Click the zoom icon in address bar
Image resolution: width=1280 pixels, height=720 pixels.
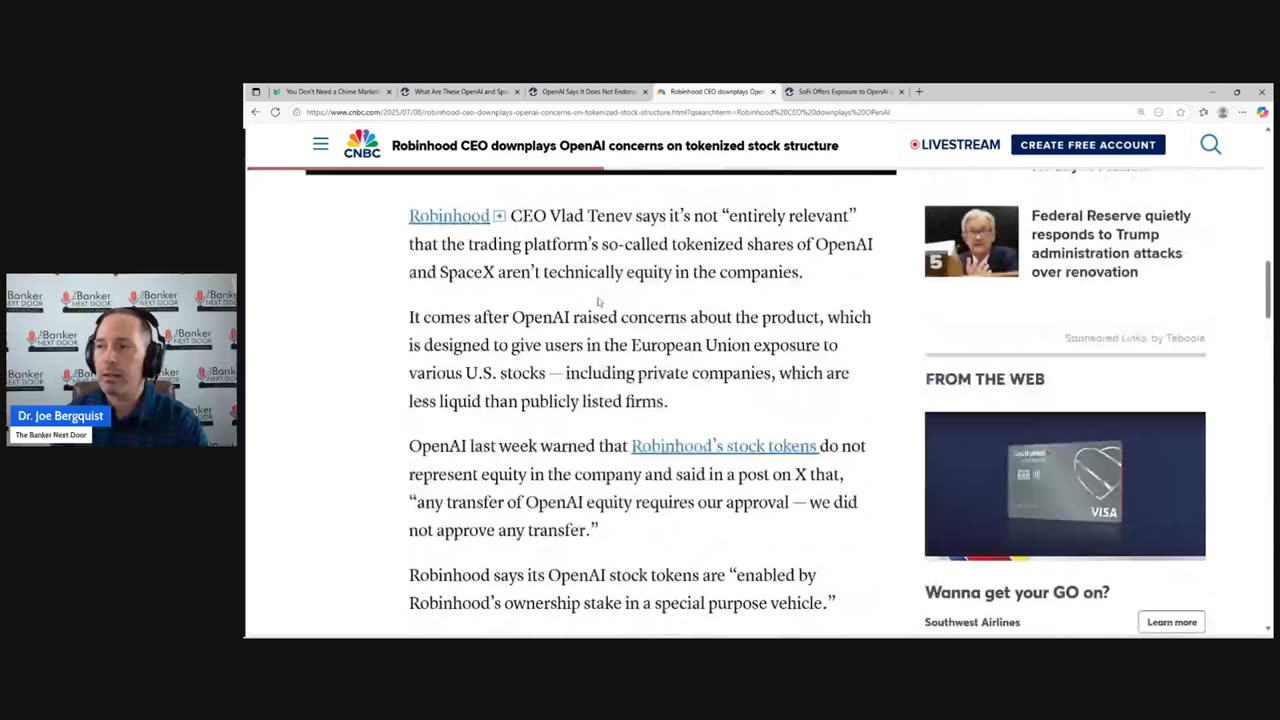pyautogui.click(x=1141, y=112)
